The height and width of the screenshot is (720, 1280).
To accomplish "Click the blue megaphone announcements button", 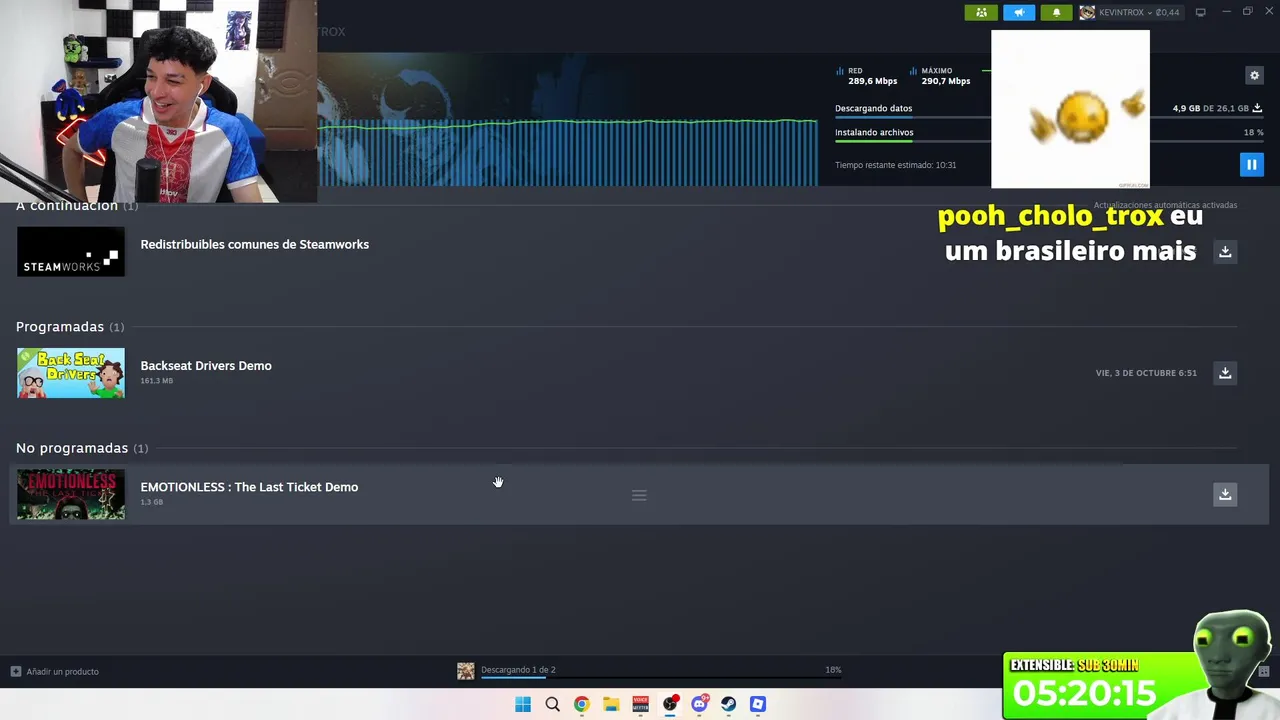I will (x=1019, y=12).
